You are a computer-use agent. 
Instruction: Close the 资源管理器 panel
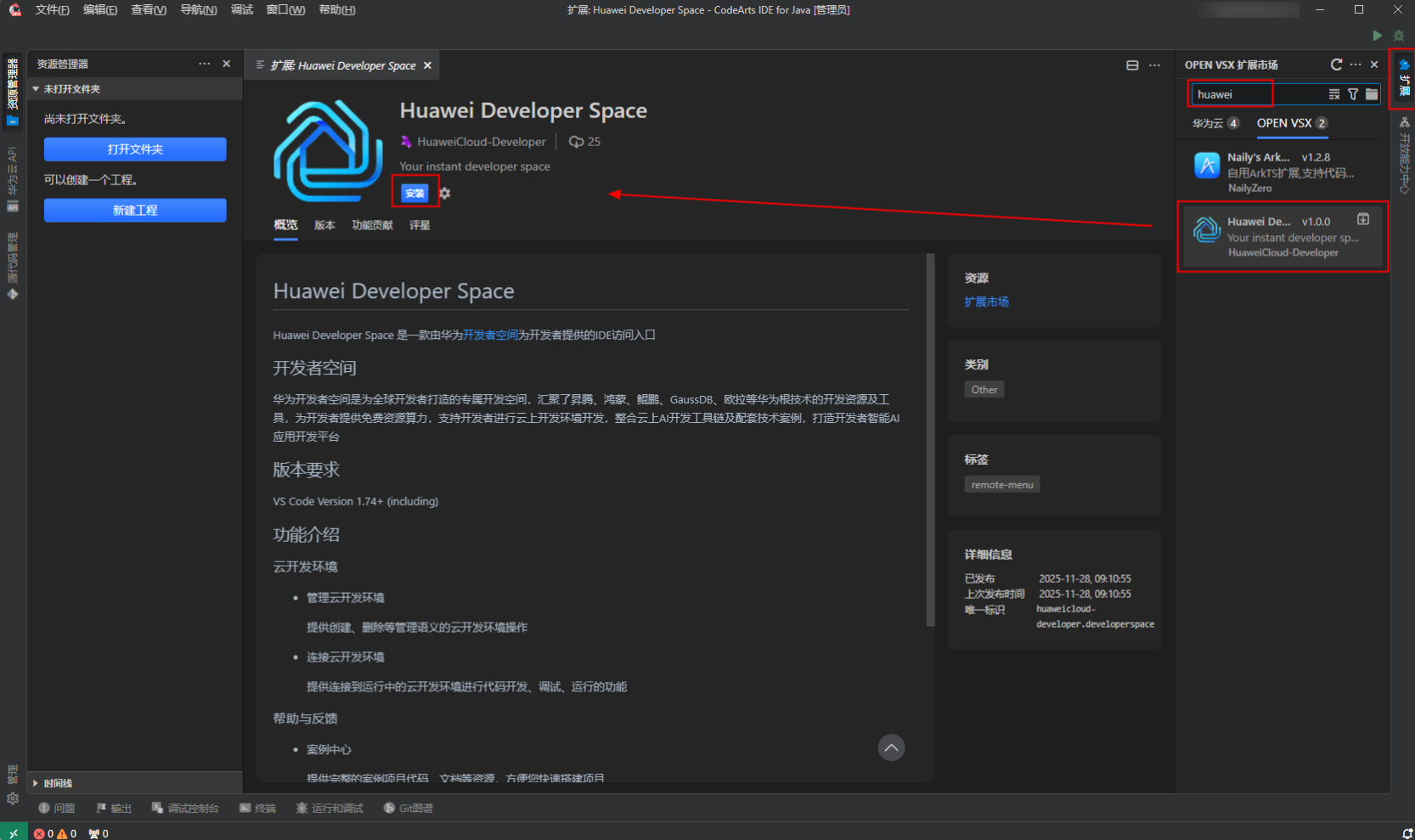(x=227, y=64)
